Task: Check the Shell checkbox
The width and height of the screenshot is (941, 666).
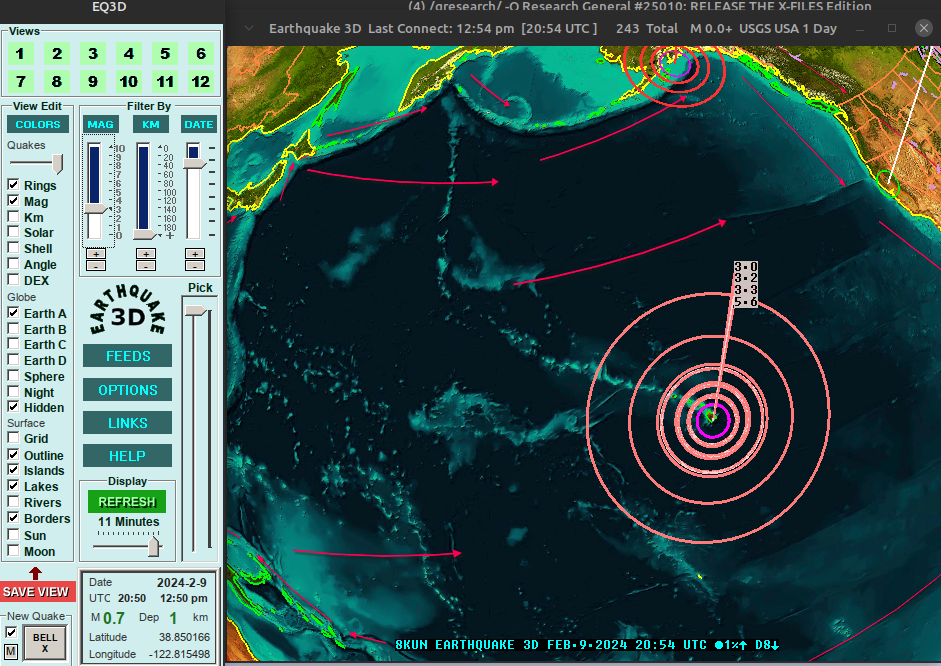Action: [13, 248]
